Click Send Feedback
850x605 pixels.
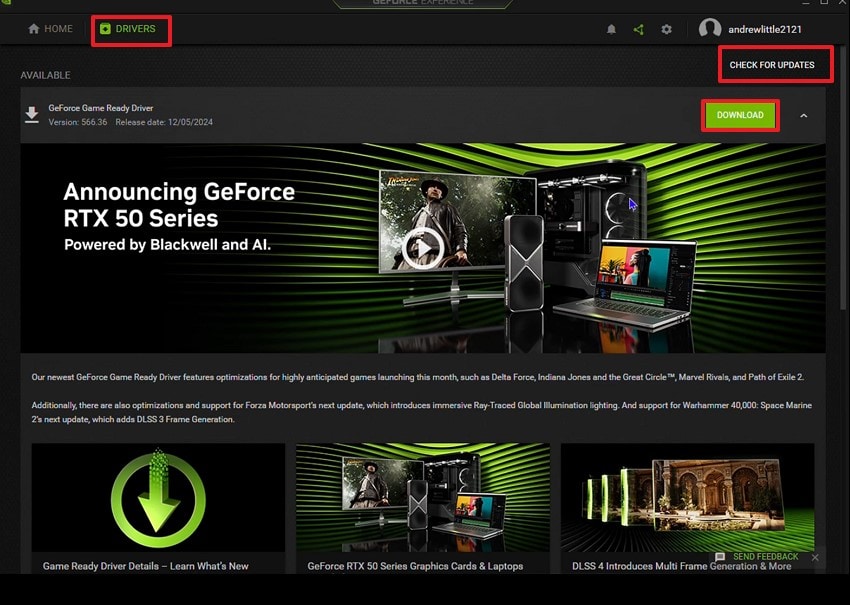pos(757,557)
